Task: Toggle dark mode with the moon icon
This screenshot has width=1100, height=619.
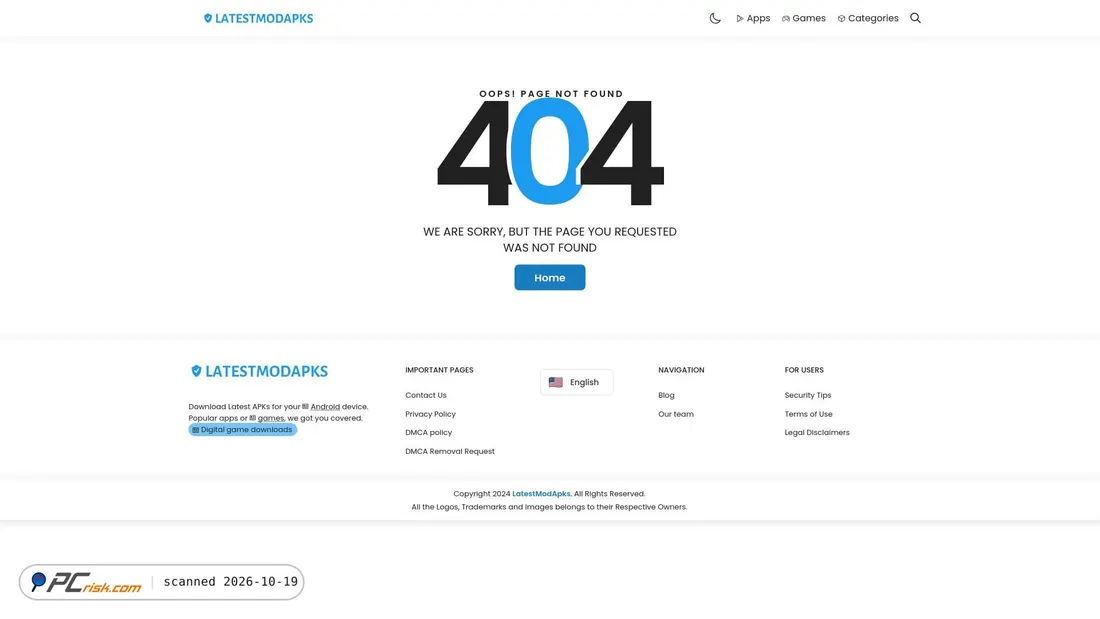Action: tap(715, 18)
